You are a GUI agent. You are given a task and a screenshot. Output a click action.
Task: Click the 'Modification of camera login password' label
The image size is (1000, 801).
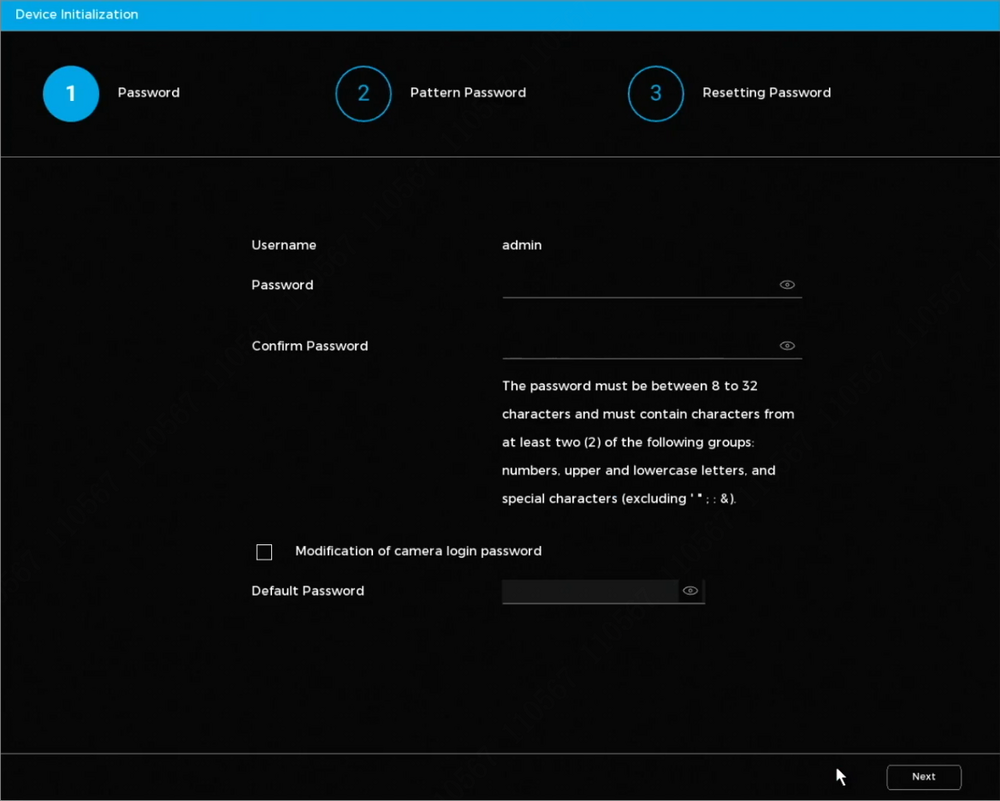pos(418,551)
